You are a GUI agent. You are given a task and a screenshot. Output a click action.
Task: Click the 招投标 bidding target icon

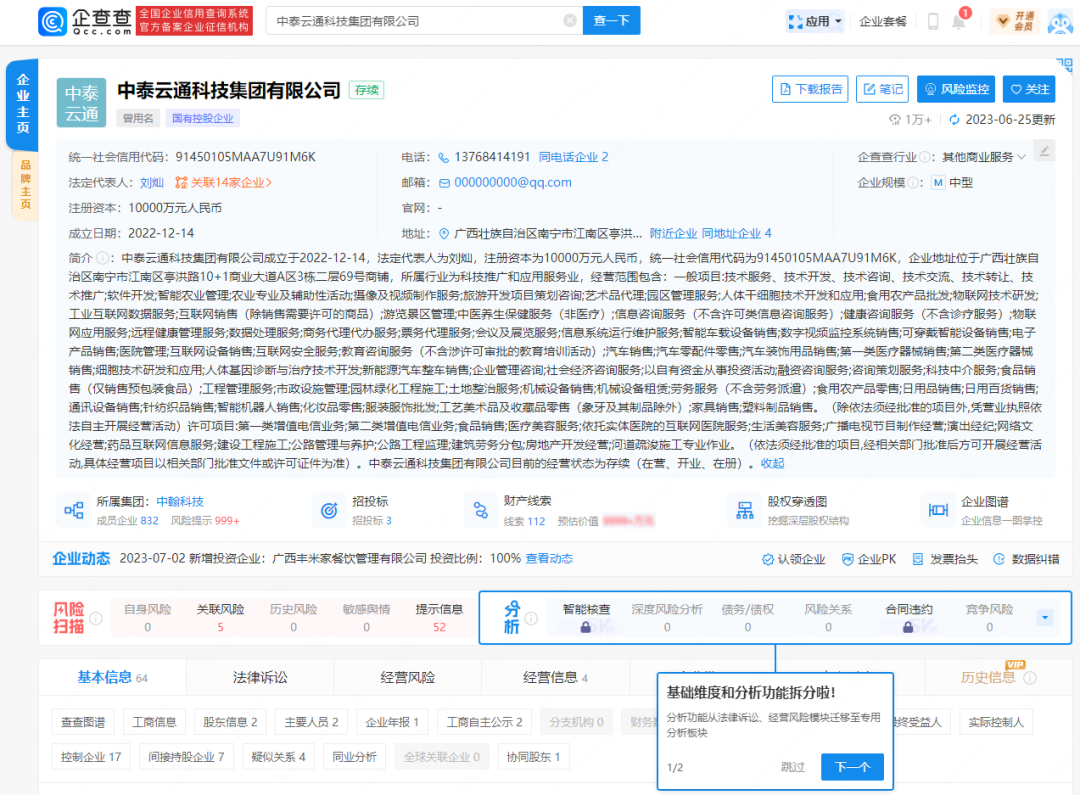tap(326, 510)
